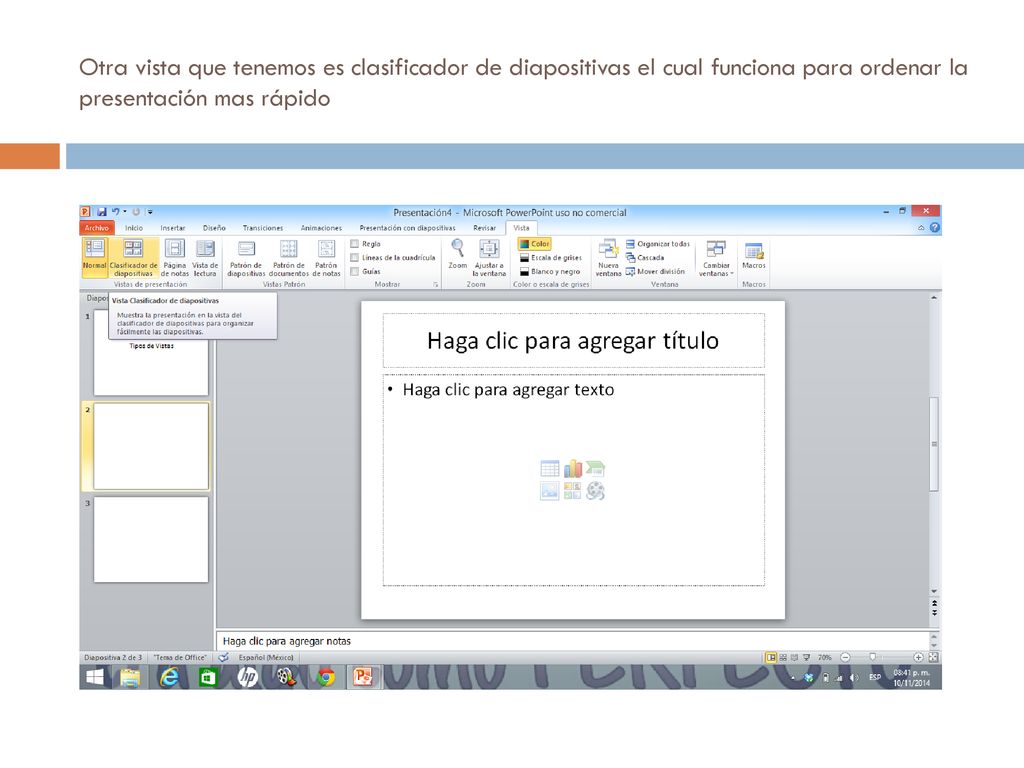Viewport: 1024px width, 768px height.
Task: Click the Zoom magnifier tool
Action: [458, 255]
